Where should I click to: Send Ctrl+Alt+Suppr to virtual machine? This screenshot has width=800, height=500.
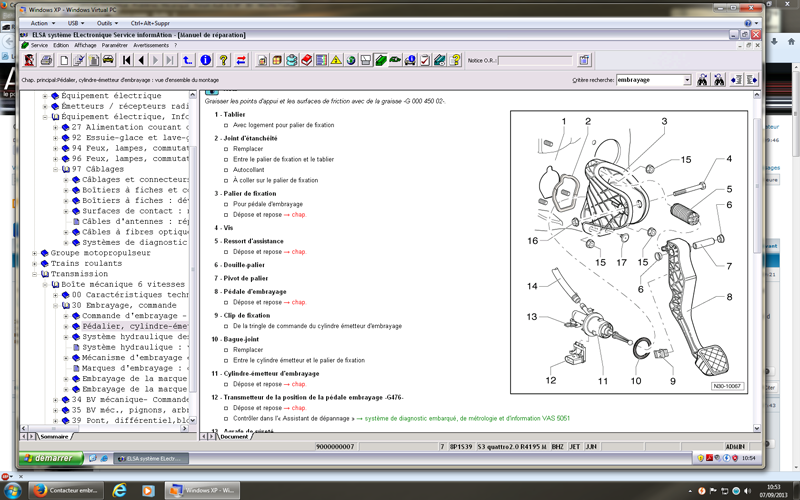pyautogui.click(x=150, y=23)
